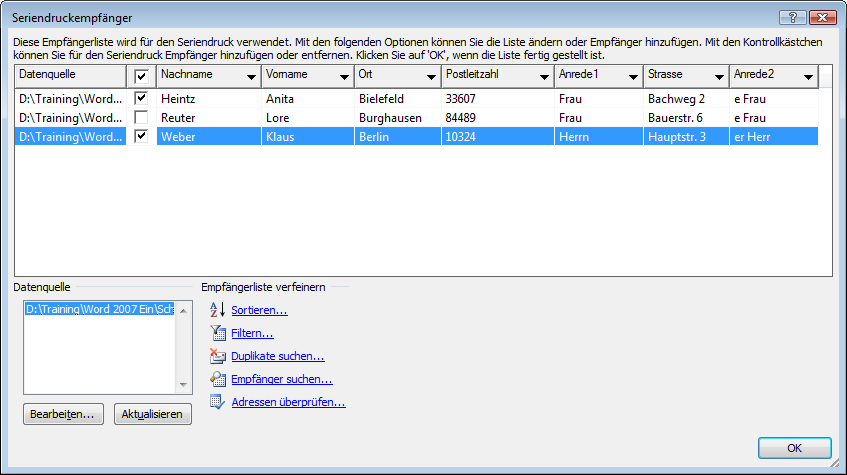Click the Frau Anrede1 cell in Heintz row
This screenshot has width=847, height=475.
click(x=599, y=98)
